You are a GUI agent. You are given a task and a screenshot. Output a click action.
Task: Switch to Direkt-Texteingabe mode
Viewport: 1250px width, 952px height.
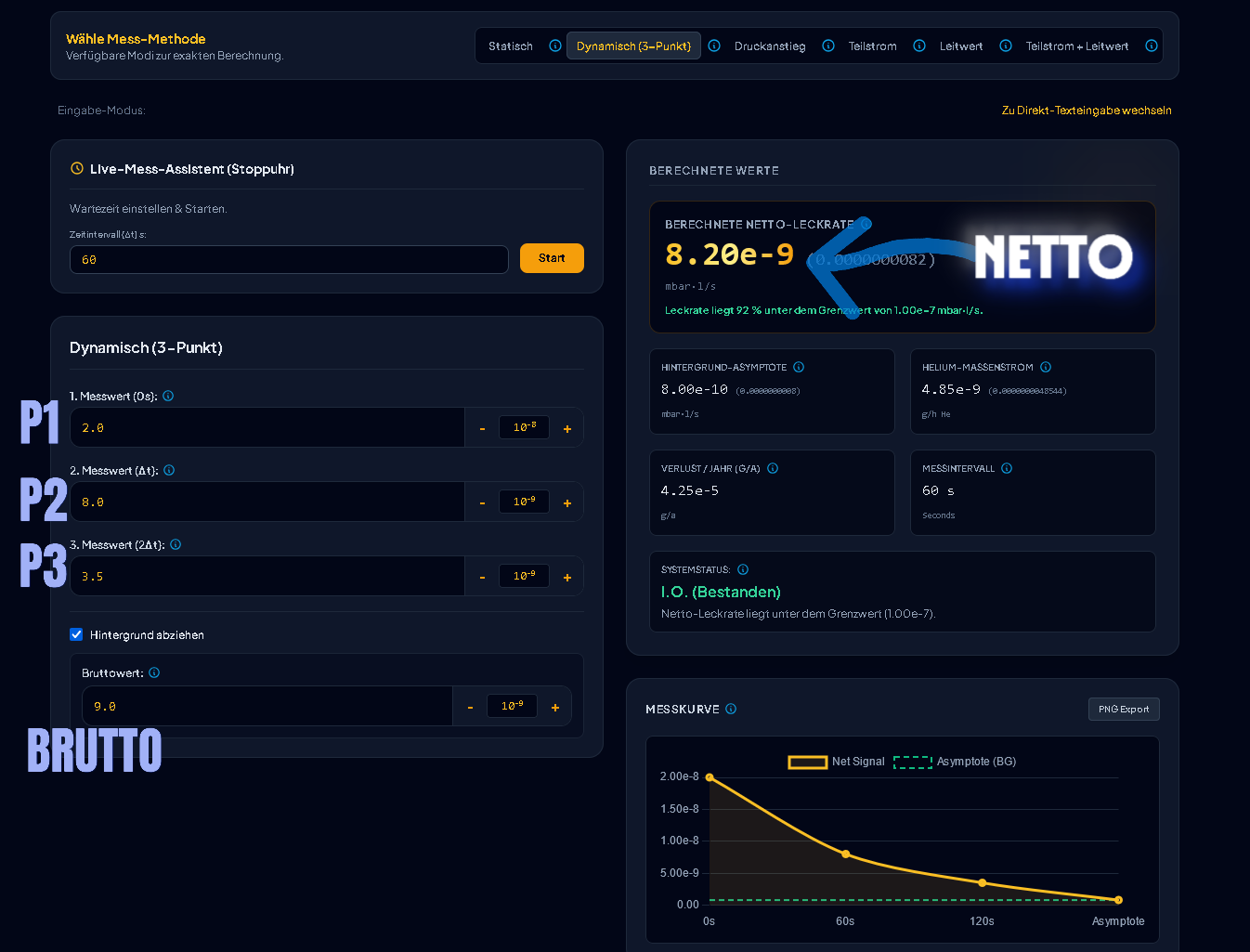pyautogui.click(x=1087, y=110)
